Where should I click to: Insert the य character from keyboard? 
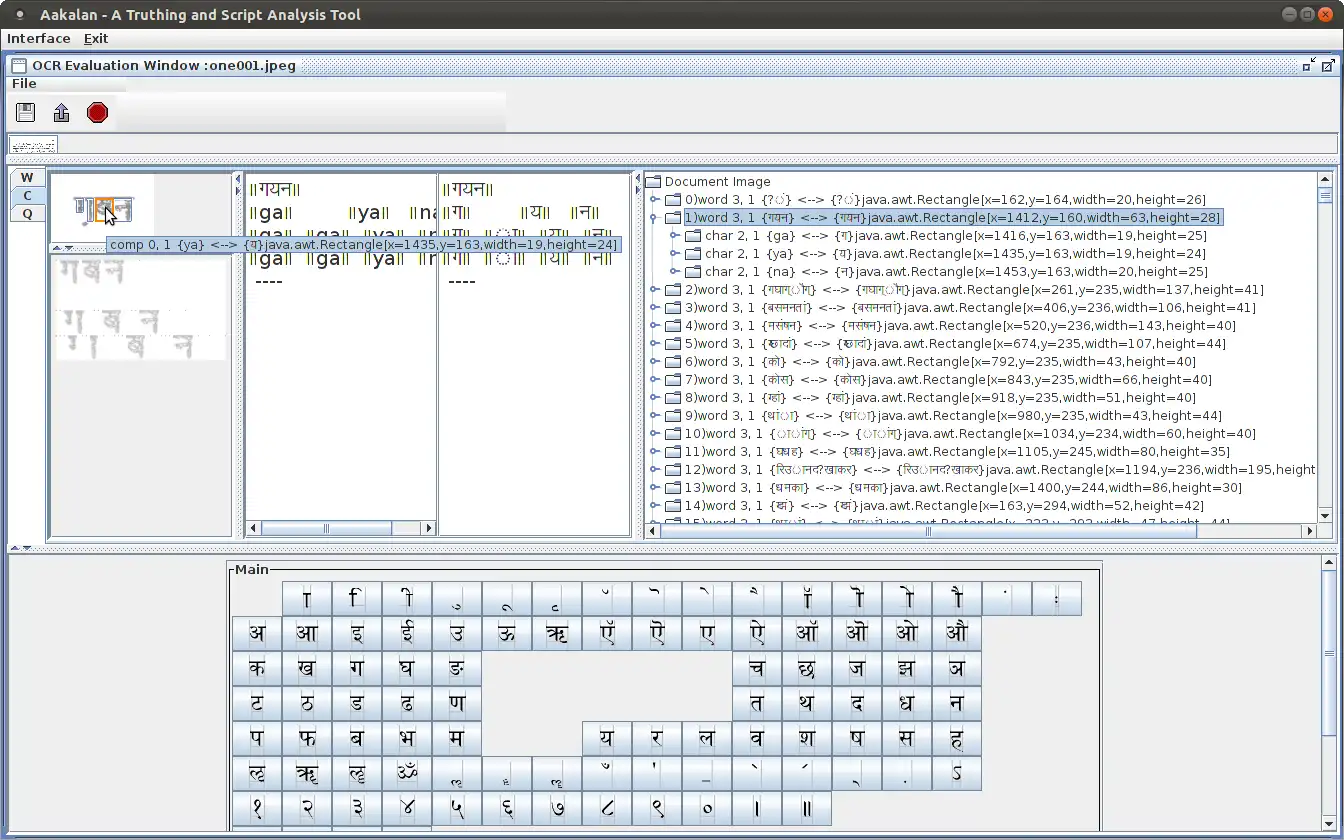pyautogui.click(x=607, y=738)
